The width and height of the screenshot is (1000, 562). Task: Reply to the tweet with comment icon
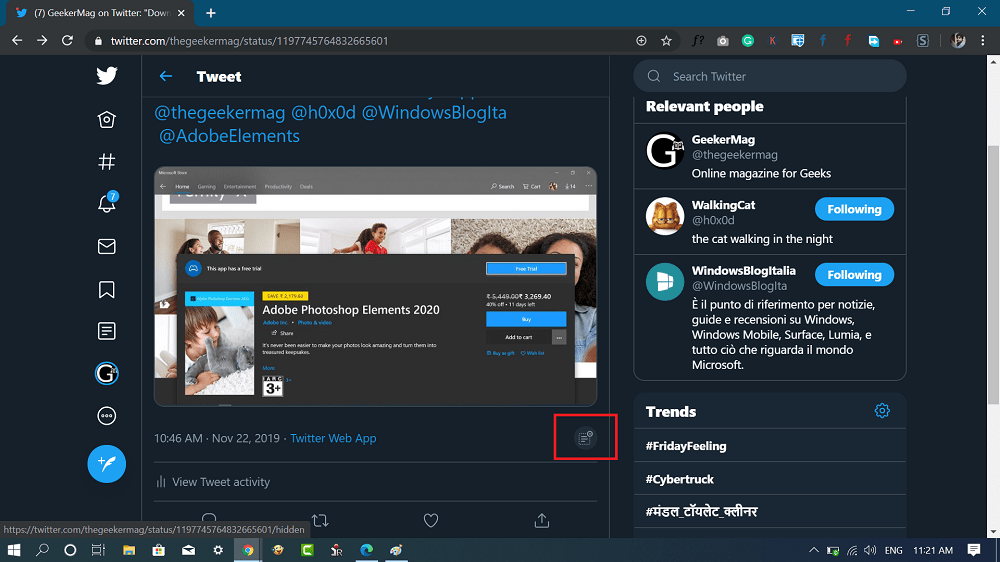coord(209,519)
